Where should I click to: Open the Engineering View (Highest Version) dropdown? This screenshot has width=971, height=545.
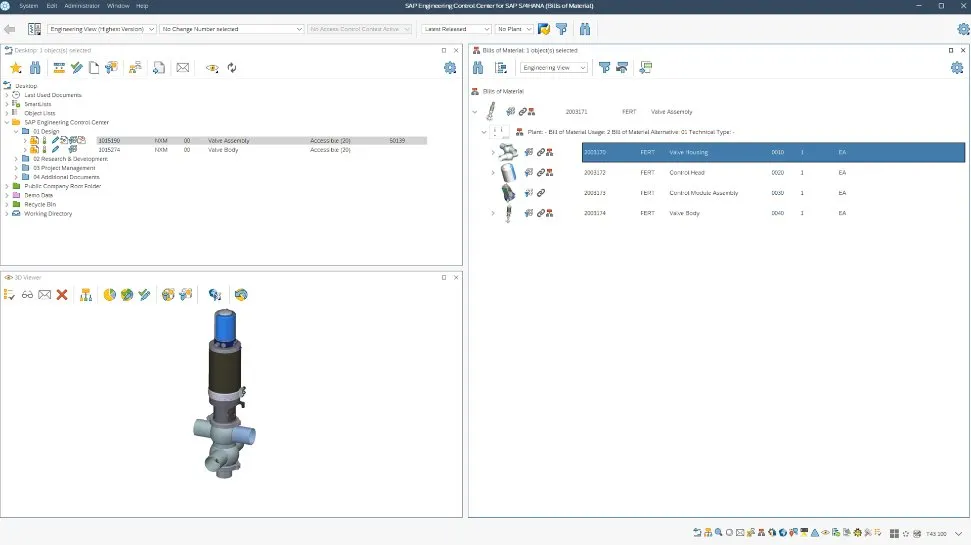tap(102, 29)
